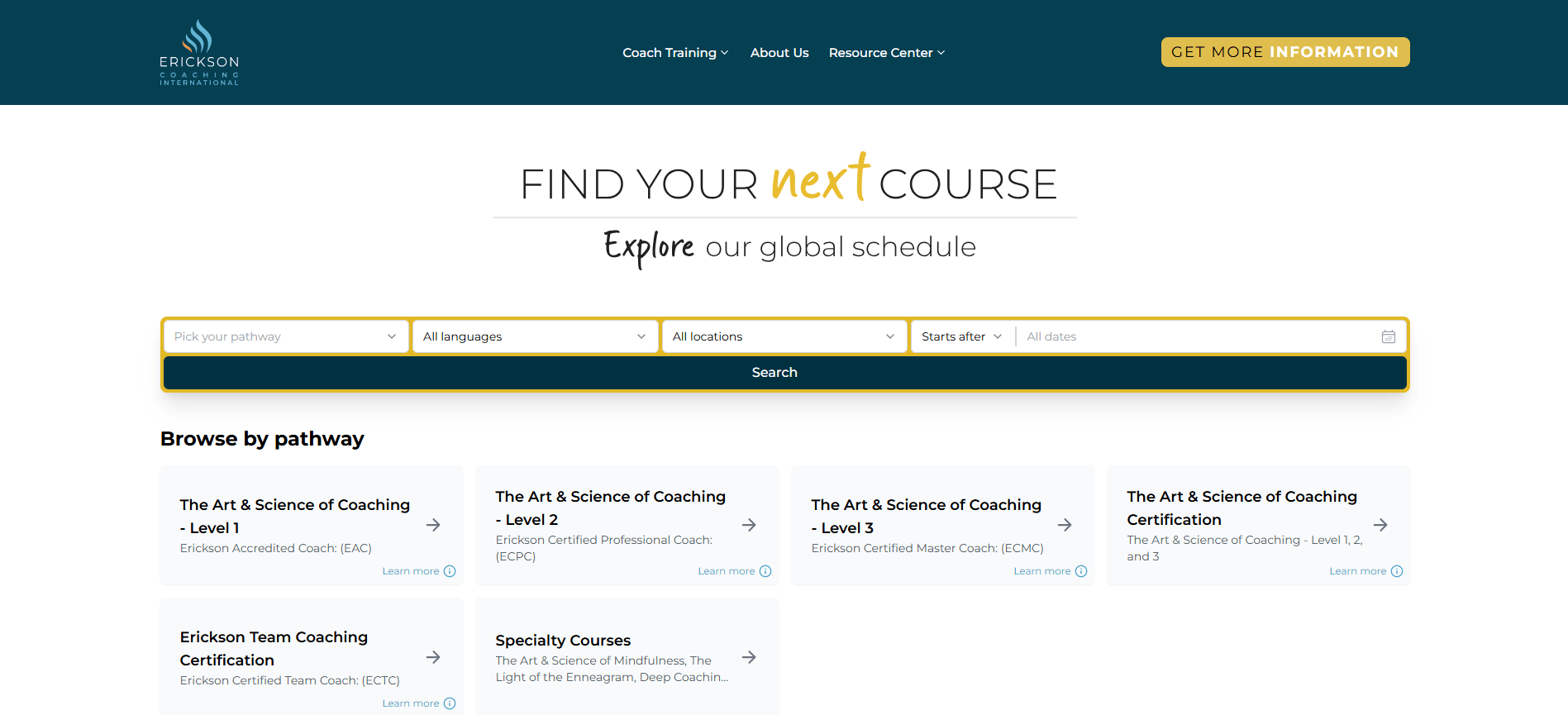Click the arrow on Level 2 card
Viewport: 1568px width, 715px height.
[x=749, y=525]
